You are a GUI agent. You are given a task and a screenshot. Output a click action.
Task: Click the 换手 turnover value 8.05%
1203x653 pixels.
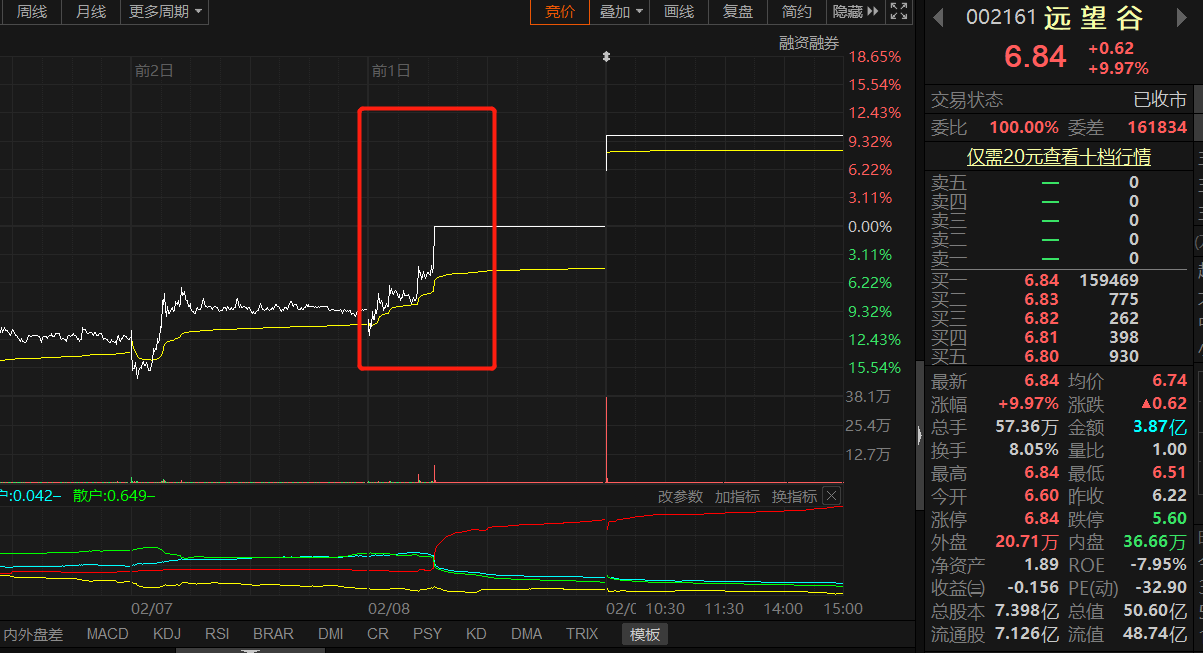coord(1033,450)
